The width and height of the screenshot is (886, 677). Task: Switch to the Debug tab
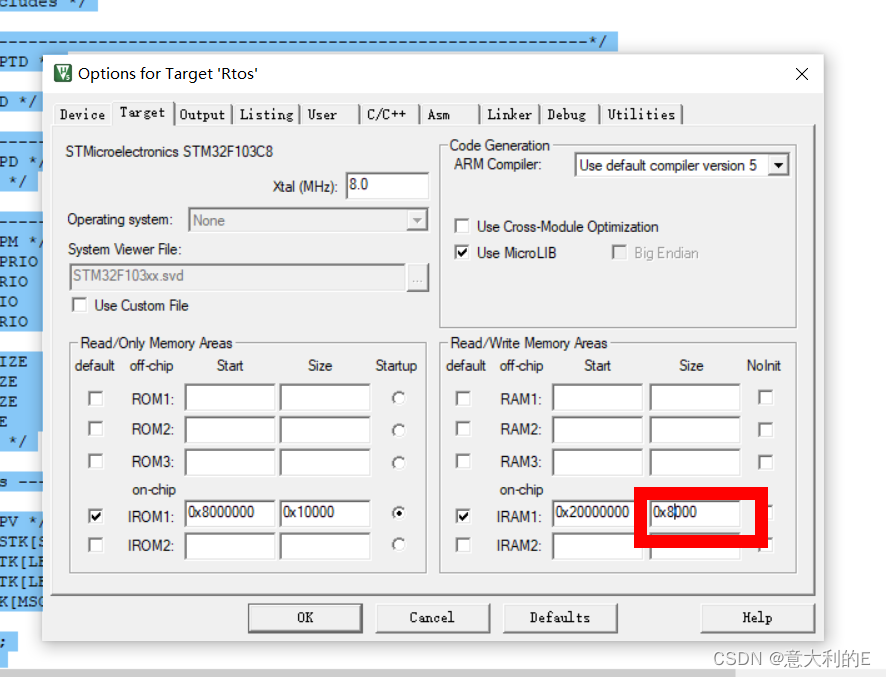[567, 114]
